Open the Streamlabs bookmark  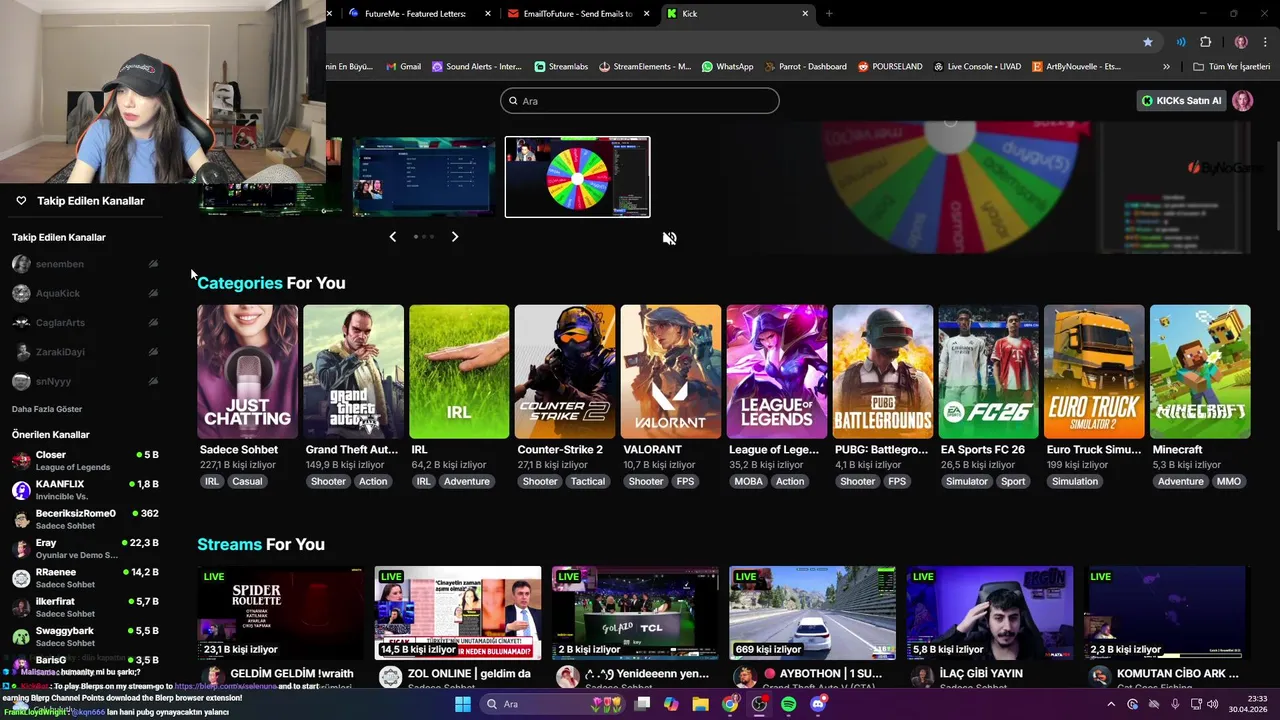coord(561,66)
